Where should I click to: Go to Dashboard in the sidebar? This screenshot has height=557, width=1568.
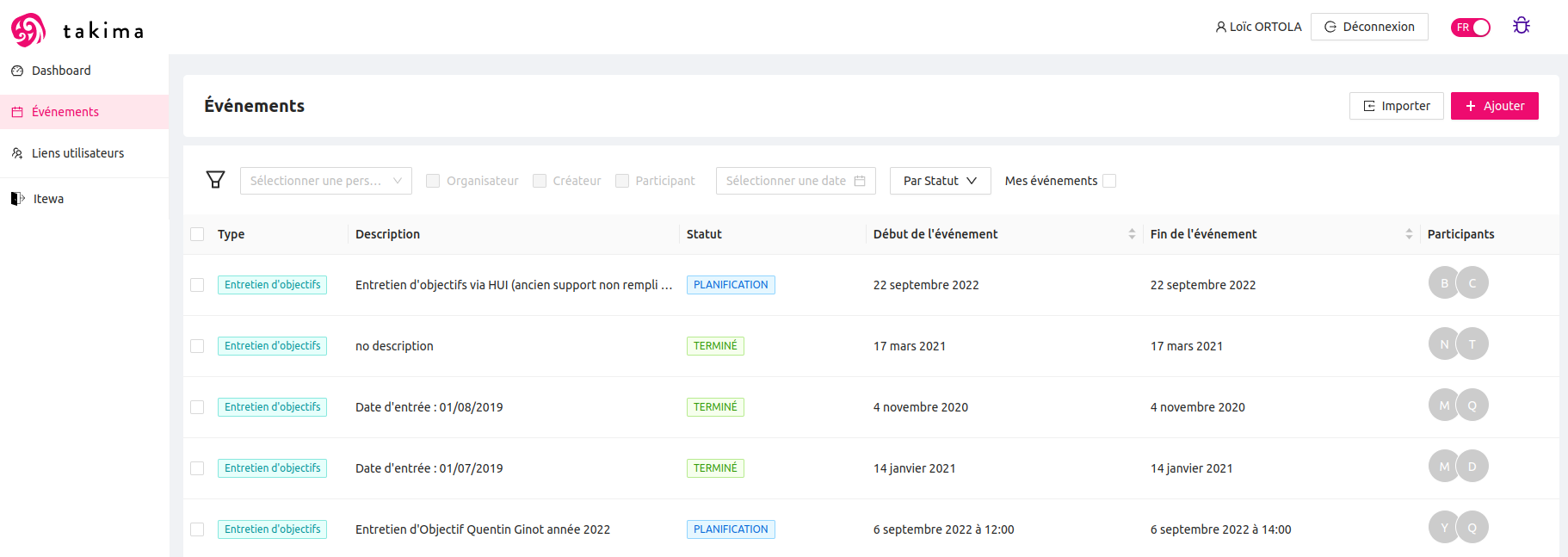click(61, 71)
